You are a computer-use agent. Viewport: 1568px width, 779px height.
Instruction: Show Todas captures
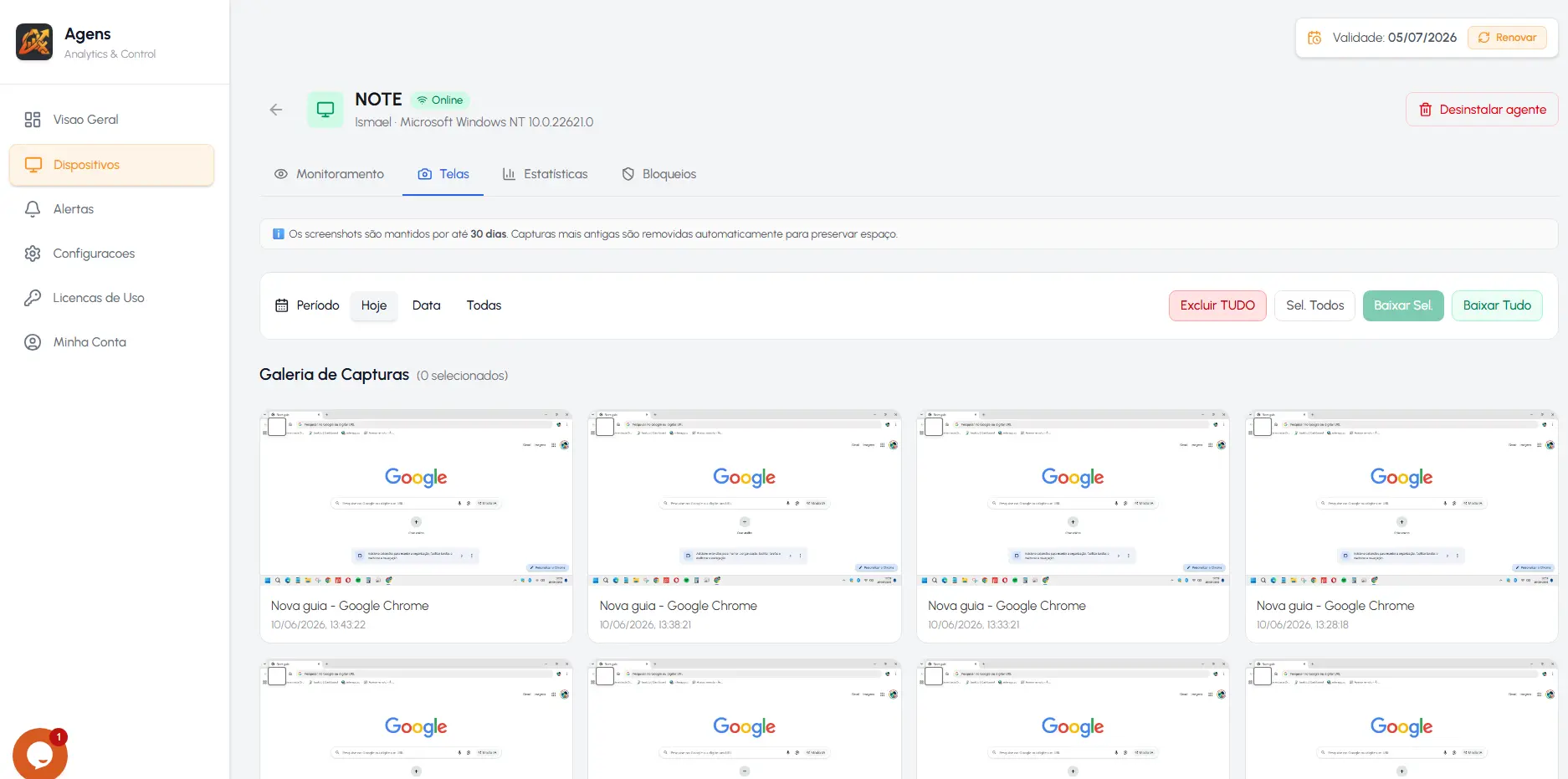(x=484, y=305)
